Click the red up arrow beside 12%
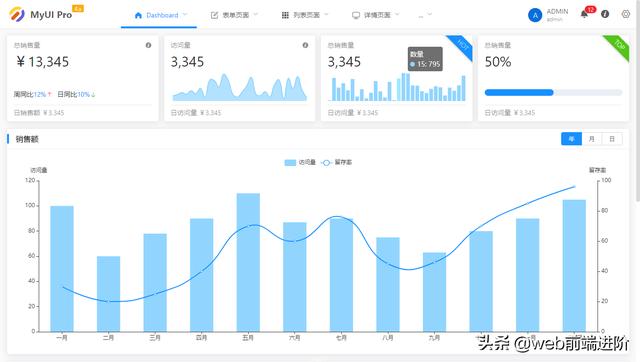 coord(49,94)
